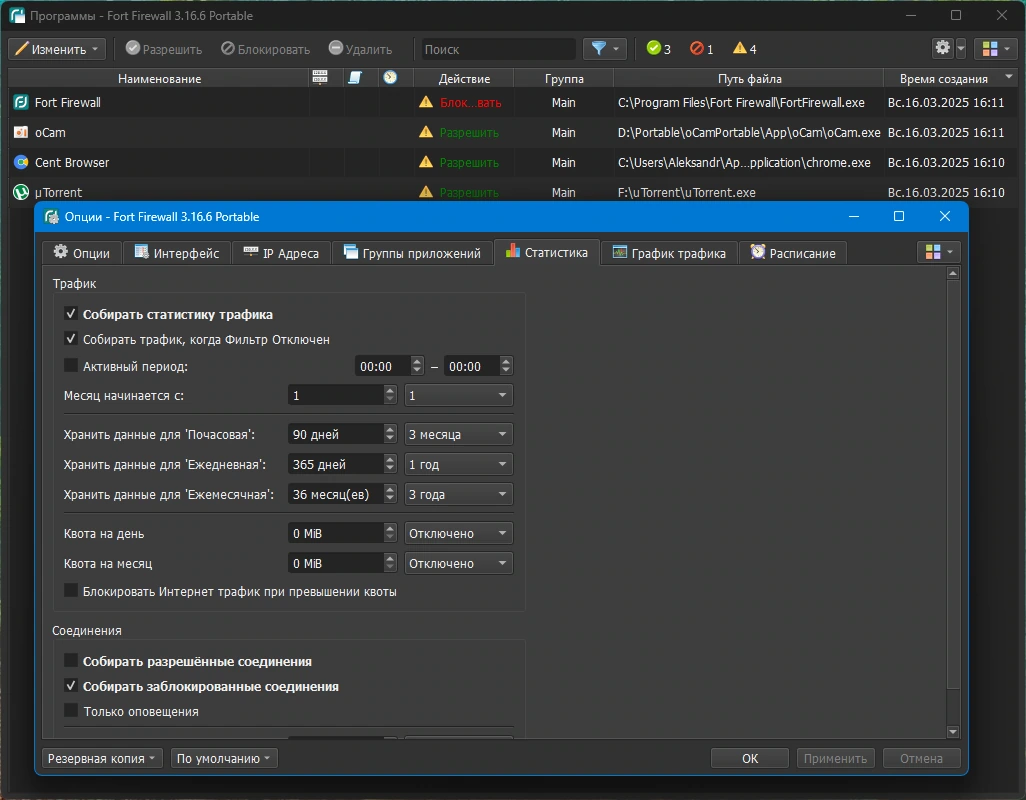The image size is (1026, 800).
Task: Click Удалить toolbar button
Action: click(x=360, y=49)
